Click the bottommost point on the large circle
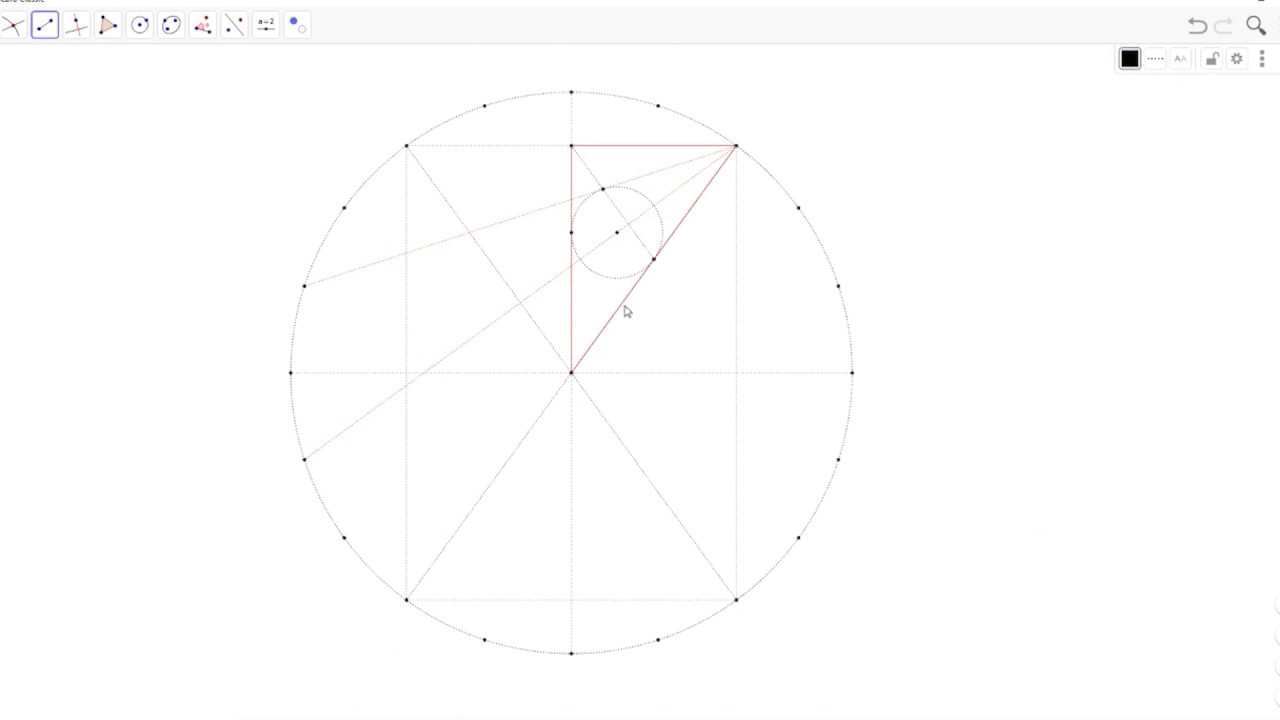The width and height of the screenshot is (1280, 720). coord(571,653)
